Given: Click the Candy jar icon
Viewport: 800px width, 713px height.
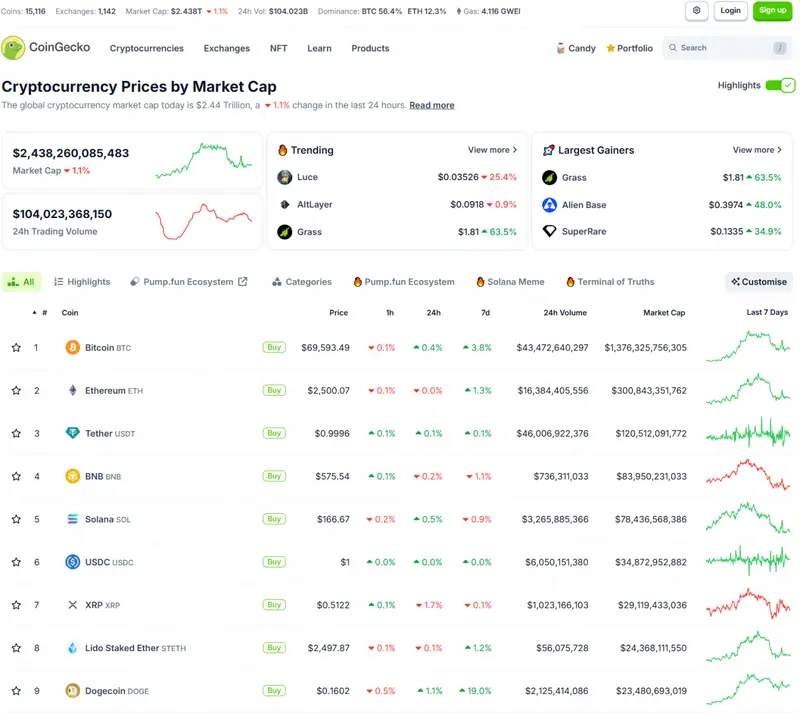Looking at the screenshot, I should pyautogui.click(x=560, y=48).
